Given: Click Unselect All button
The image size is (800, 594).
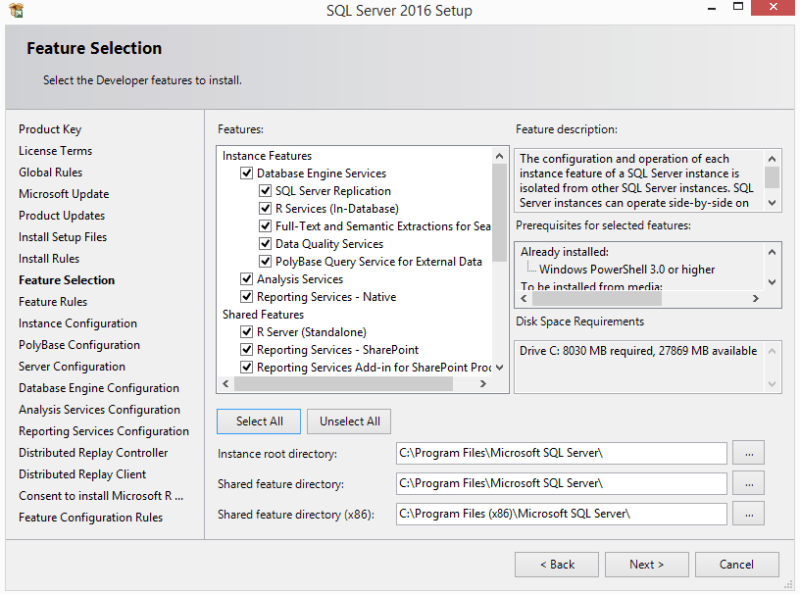Looking at the screenshot, I should point(349,422).
